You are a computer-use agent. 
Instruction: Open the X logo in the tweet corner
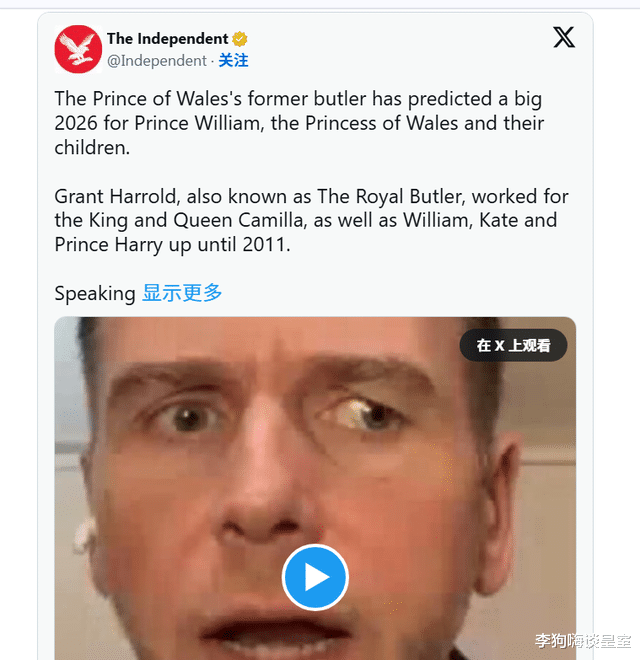coord(564,38)
